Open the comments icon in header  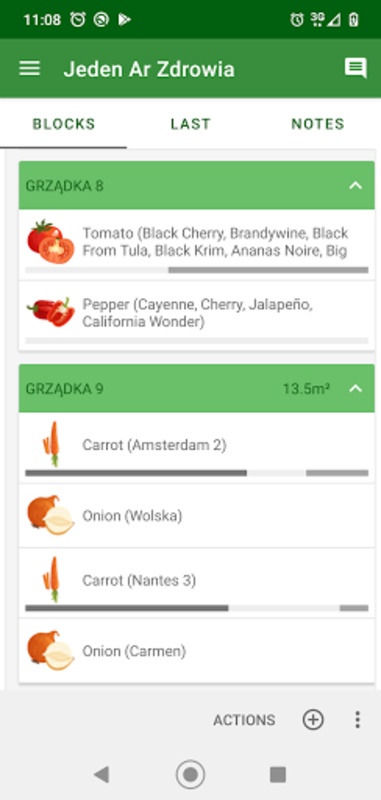coord(355,68)
